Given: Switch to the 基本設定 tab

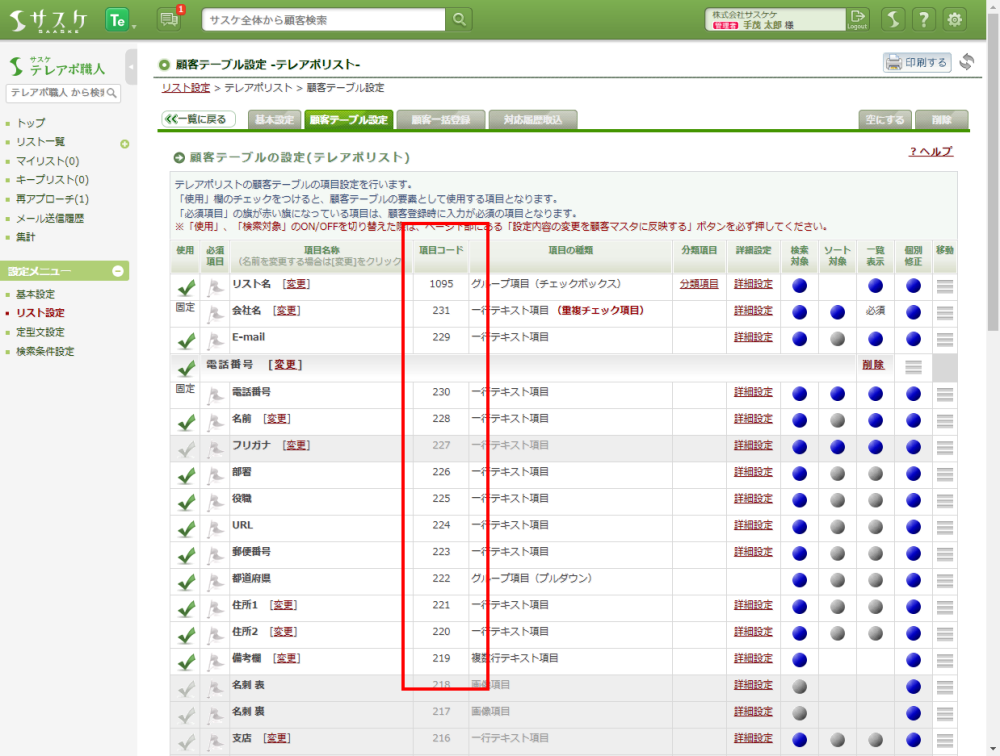Looking at the screenshot, I should point(274,120).
